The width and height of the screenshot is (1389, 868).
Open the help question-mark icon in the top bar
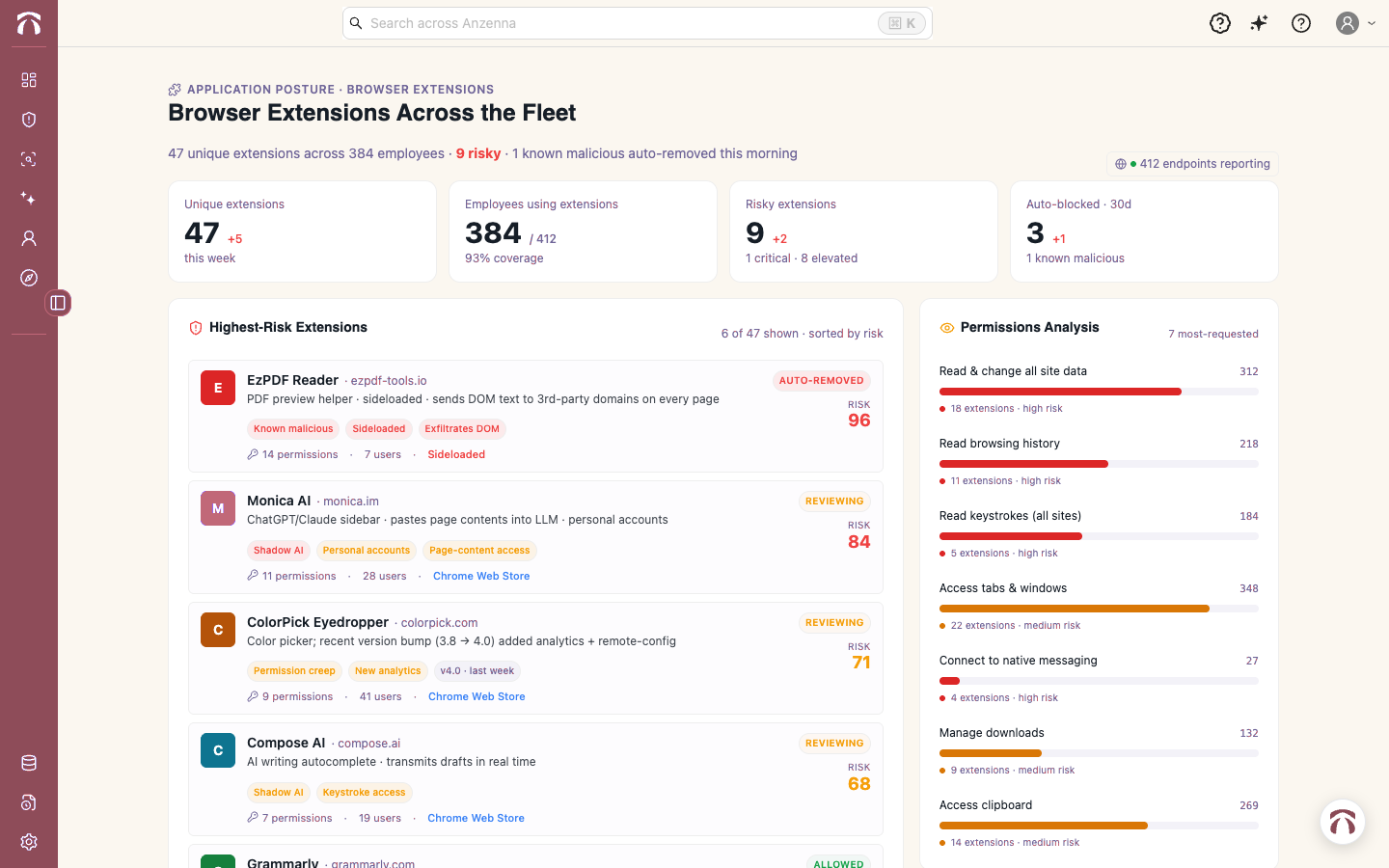(x=1301, y=23)
